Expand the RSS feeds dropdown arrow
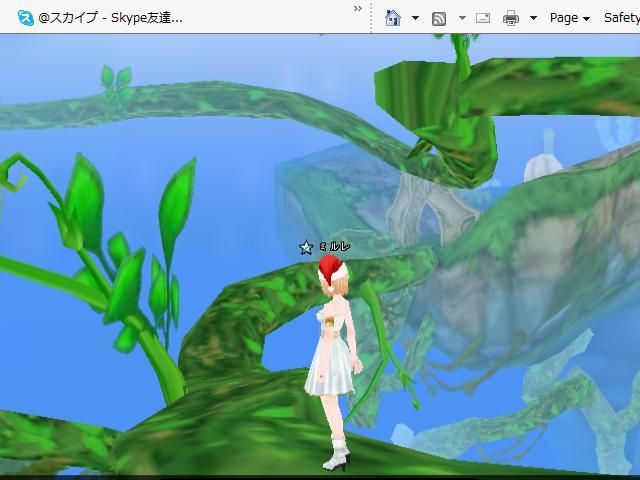This screenshot has height=480, width=640. click(x=461, y=18)
